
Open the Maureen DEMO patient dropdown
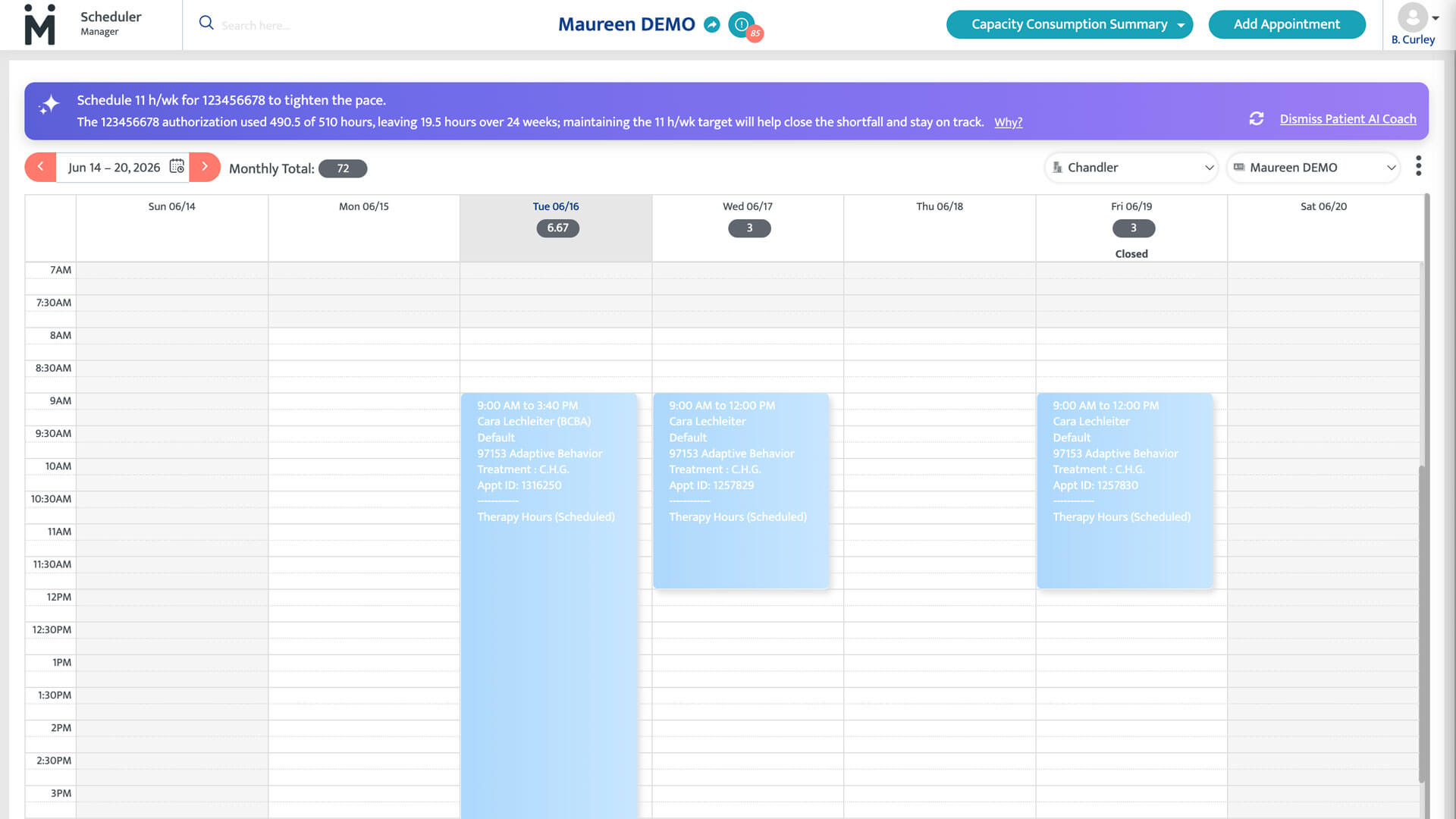coord(1313,168)
